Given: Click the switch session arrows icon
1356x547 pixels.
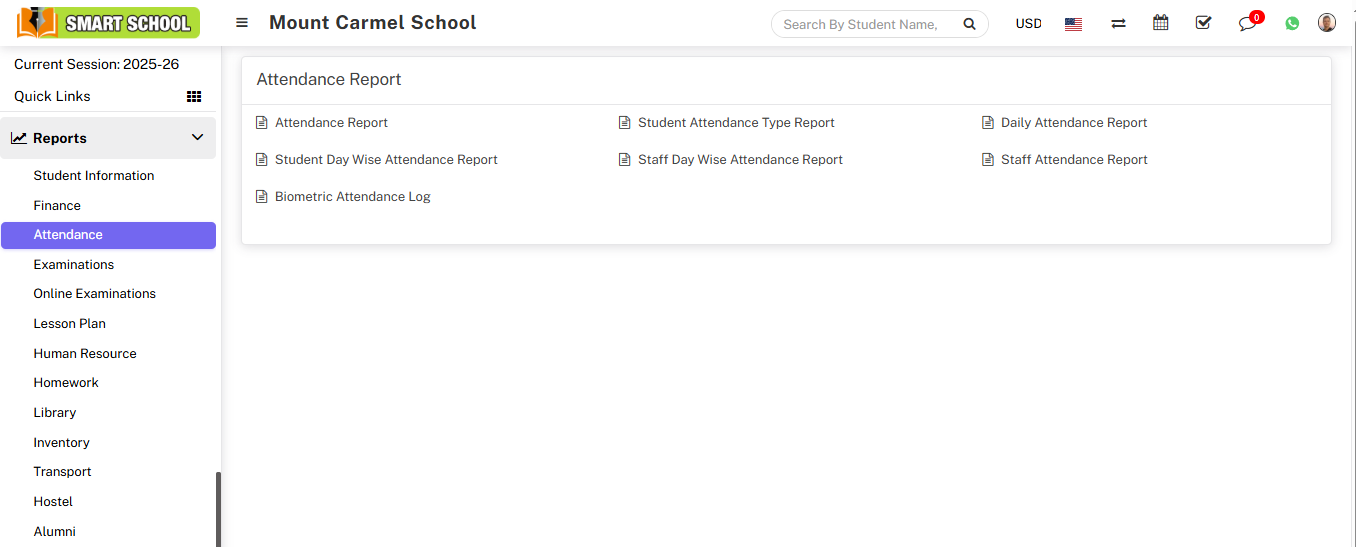Looking at the screenshot, I should click(1118, 23).
